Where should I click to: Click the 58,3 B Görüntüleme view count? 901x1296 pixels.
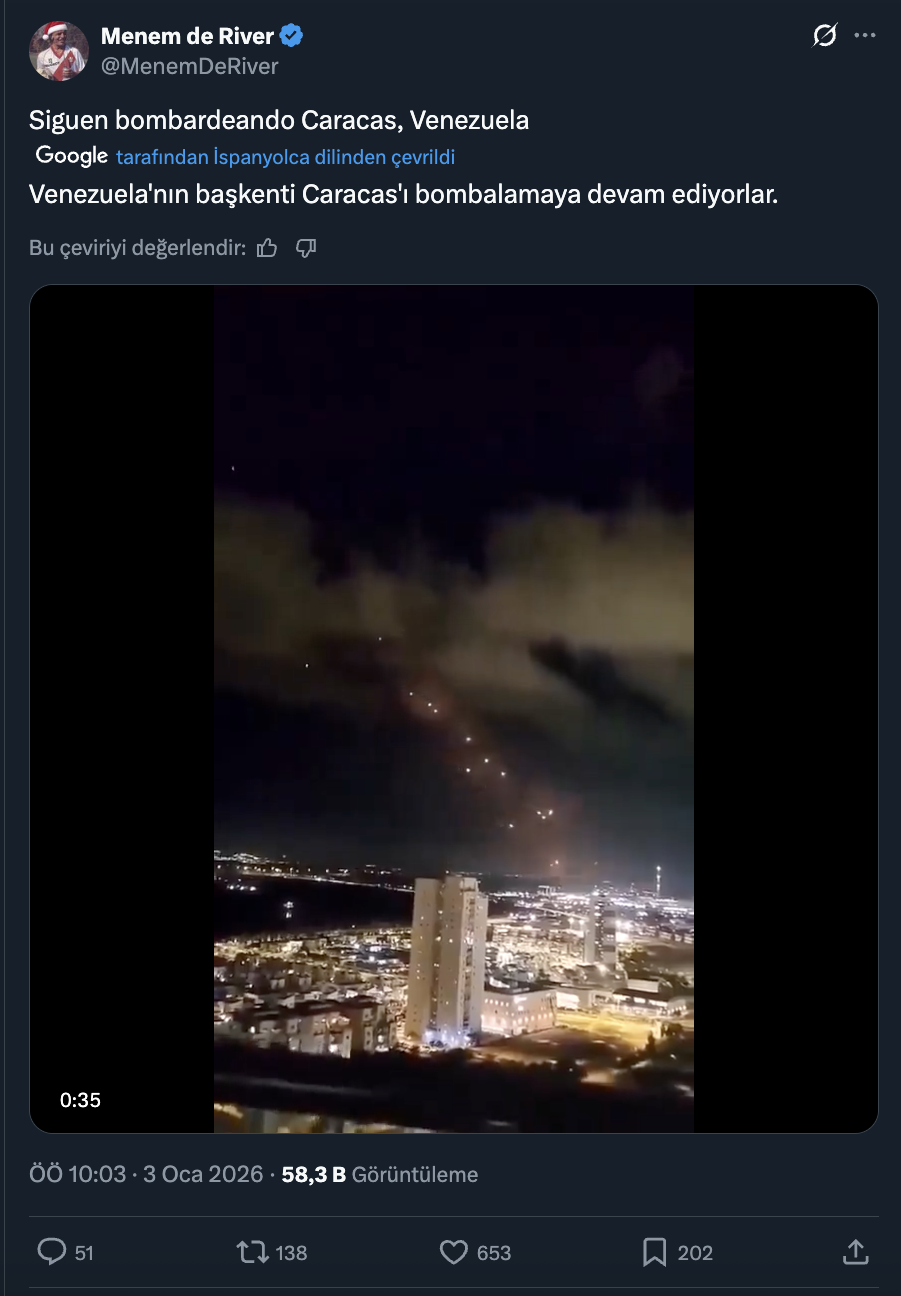[x=379, y=1174]
